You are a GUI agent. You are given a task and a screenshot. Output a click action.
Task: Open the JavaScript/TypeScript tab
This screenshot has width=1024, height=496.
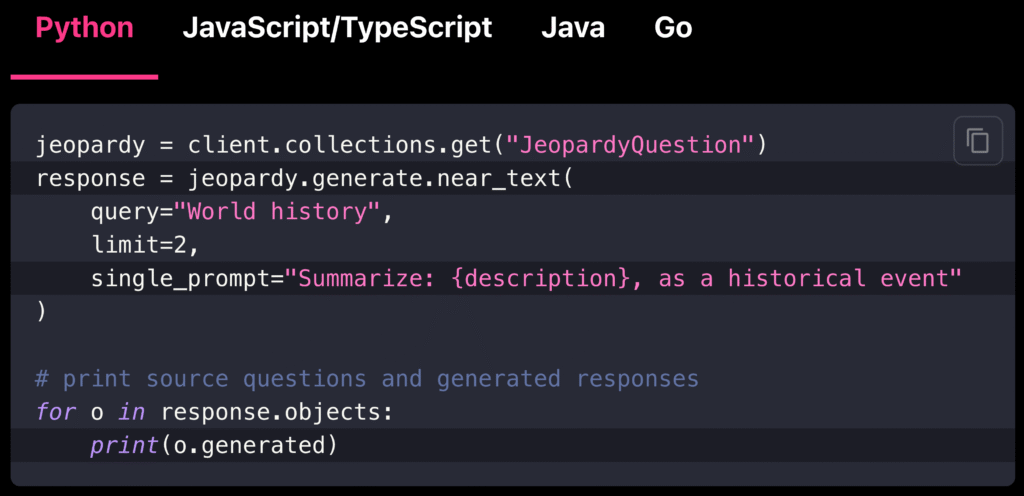point(337,28)
